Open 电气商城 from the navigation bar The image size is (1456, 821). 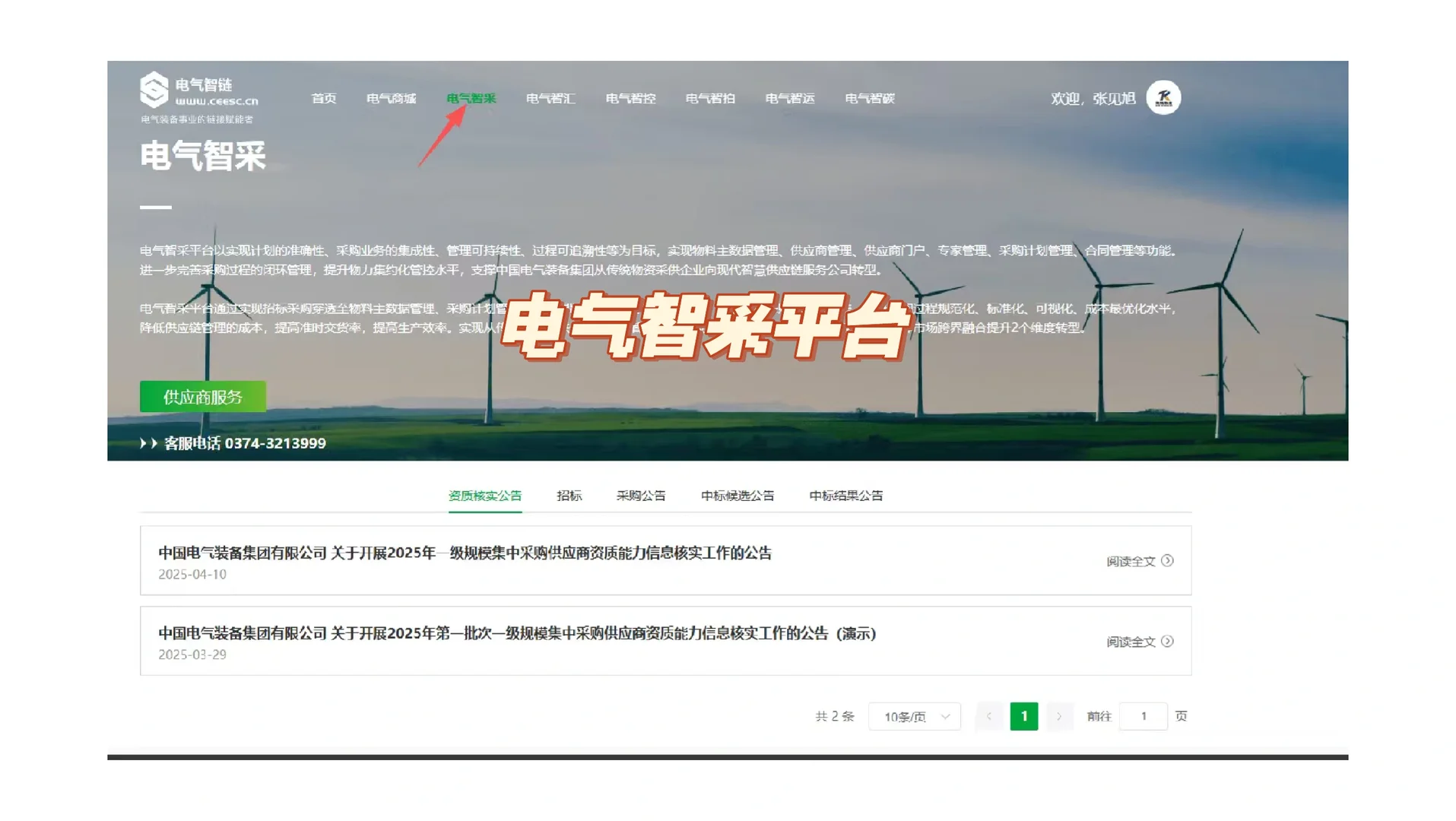click(x=392, y=97)
